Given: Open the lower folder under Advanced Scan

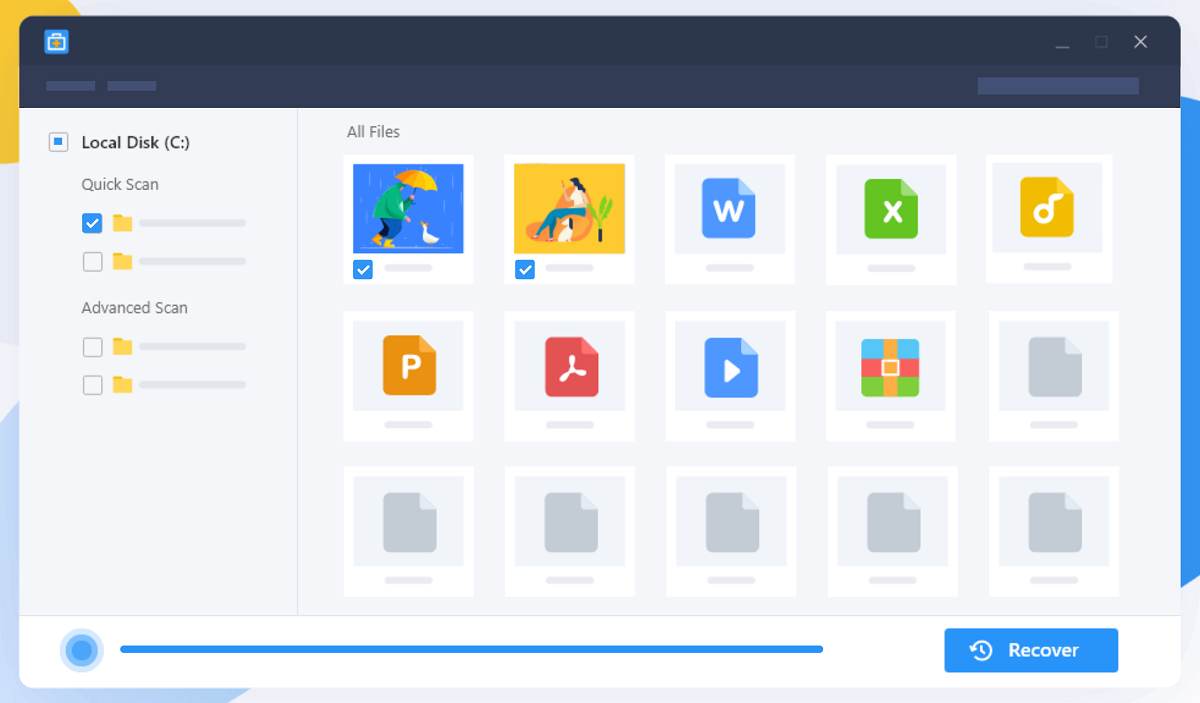Looking at the screenshot, I should point(123,385).
